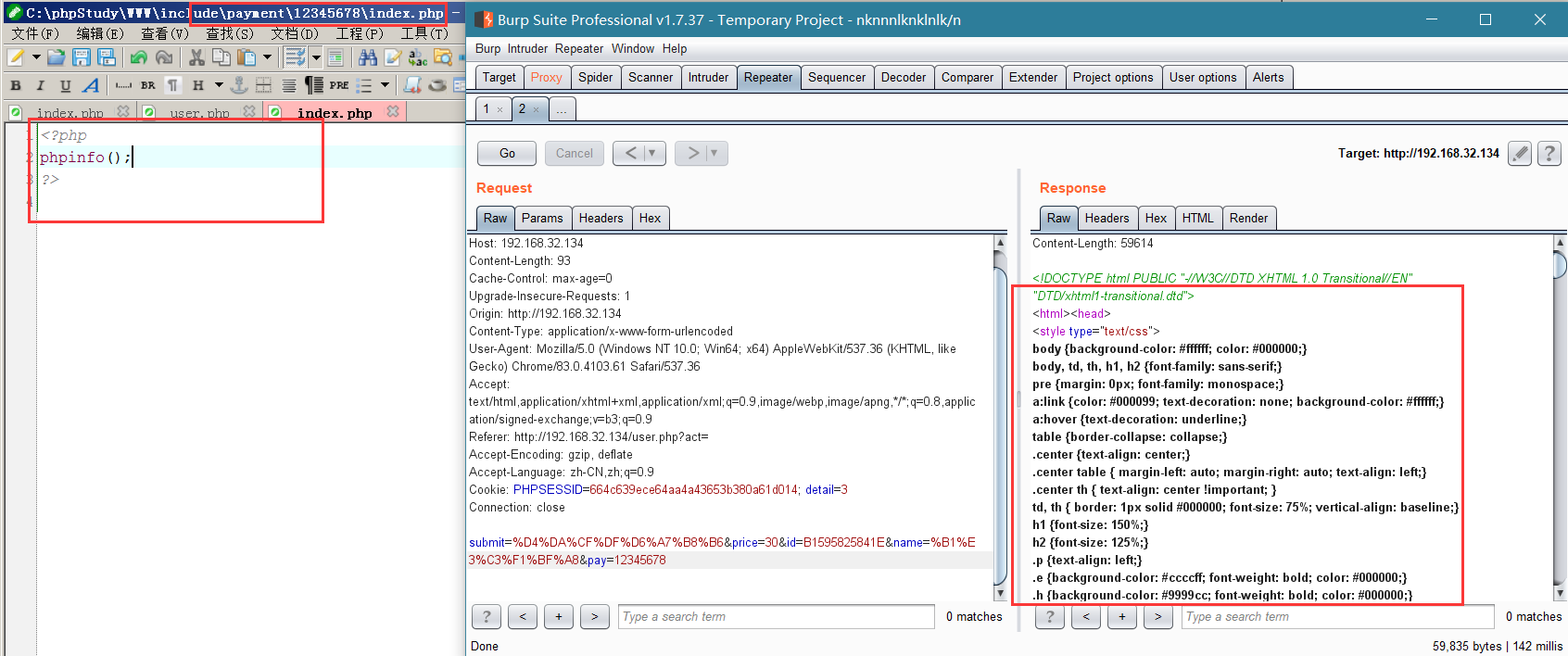Click the underlined U icon in editor toolbar

pyautogui.click(x=65, y=85)
